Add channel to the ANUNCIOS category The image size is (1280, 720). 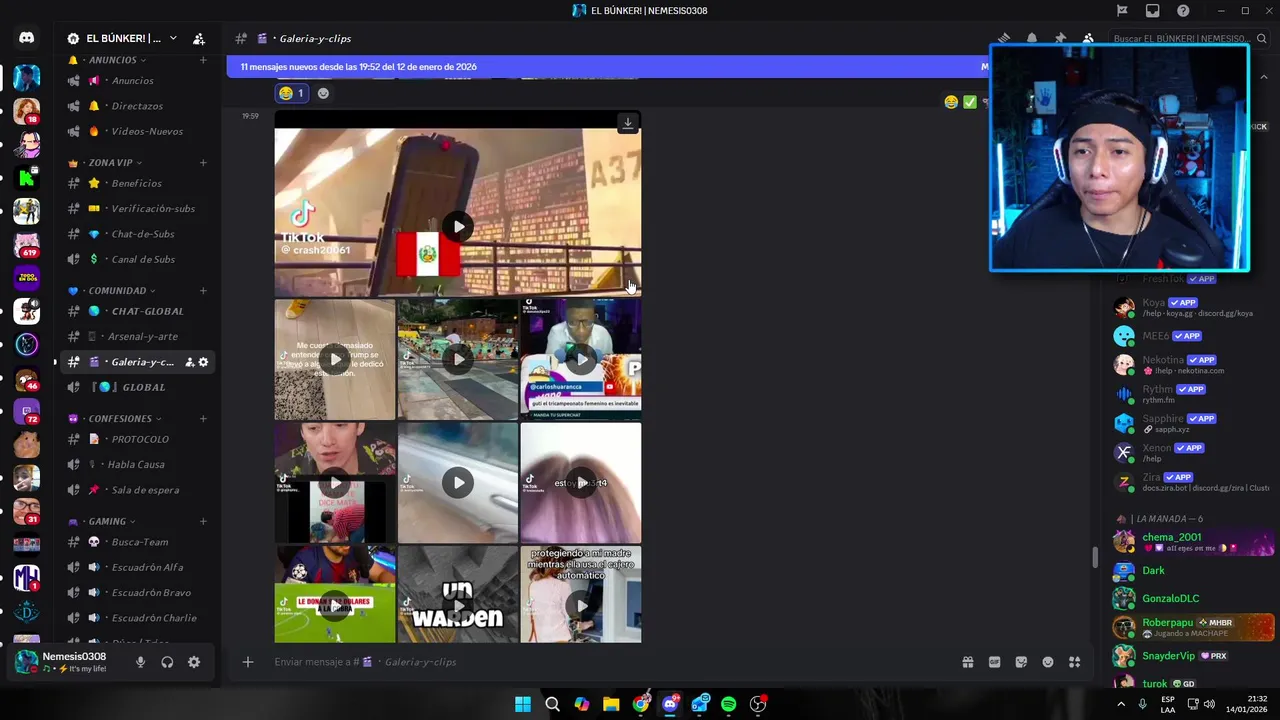[x=203, y=60]
